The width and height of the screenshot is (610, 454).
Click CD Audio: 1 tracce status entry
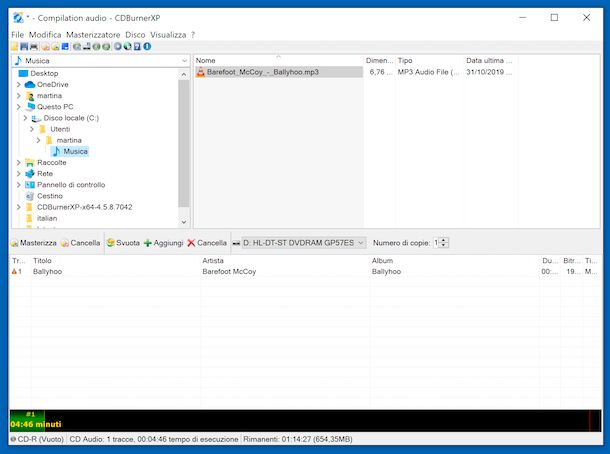pyautogui.click(x=154, y=439)
